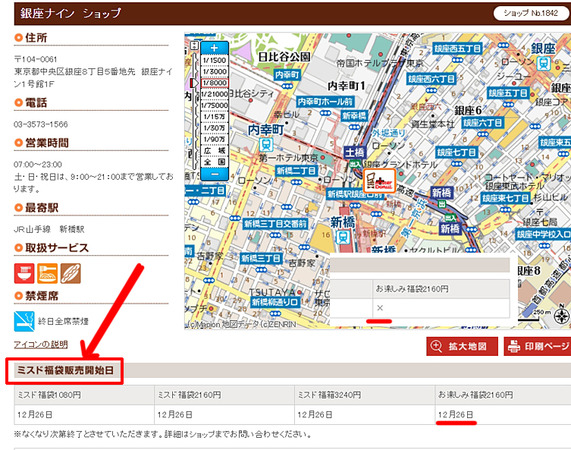Viewport: 571px width, 450px height.
Task: Click the 新橋二丁目 bus stop label
Action: [297, 171]
